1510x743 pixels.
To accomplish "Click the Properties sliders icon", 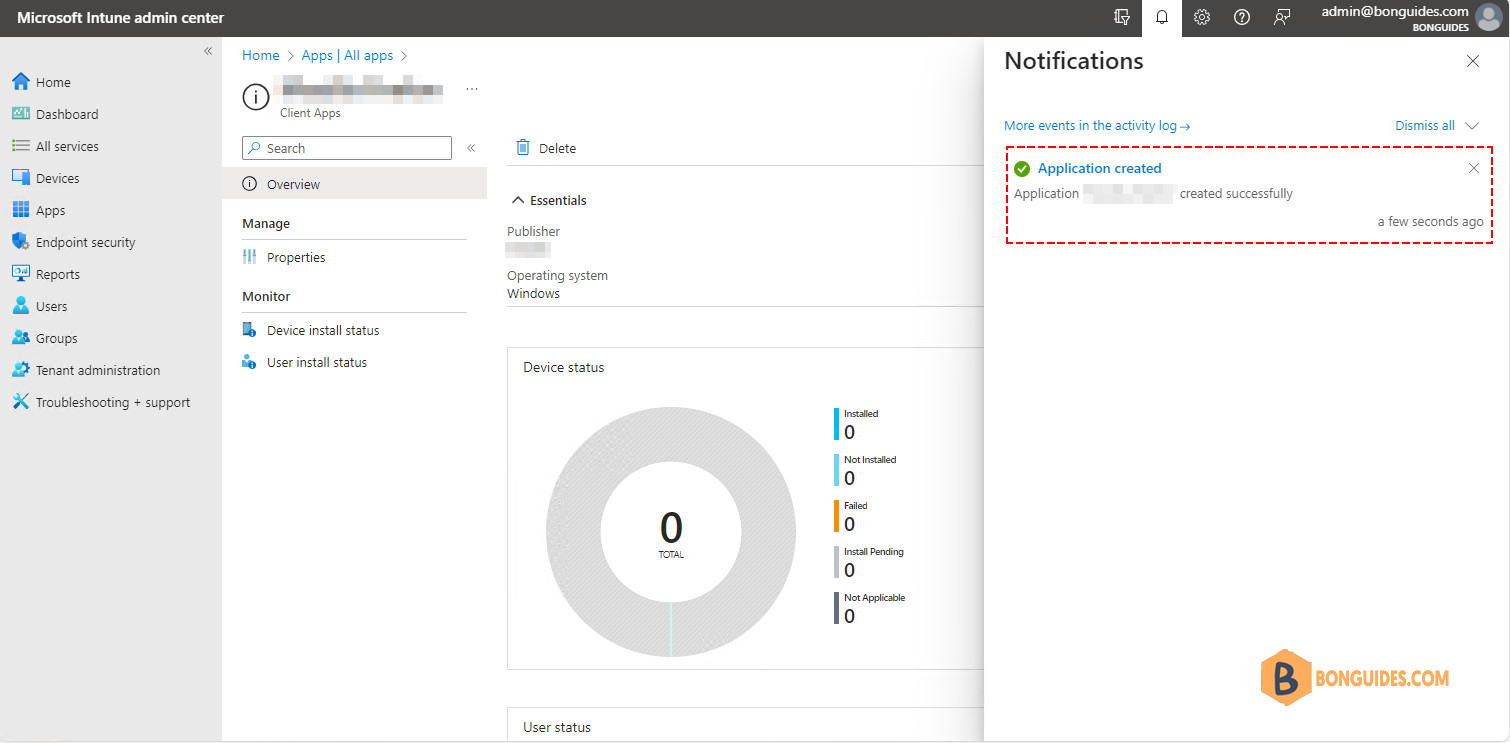I will click(250, 257).
